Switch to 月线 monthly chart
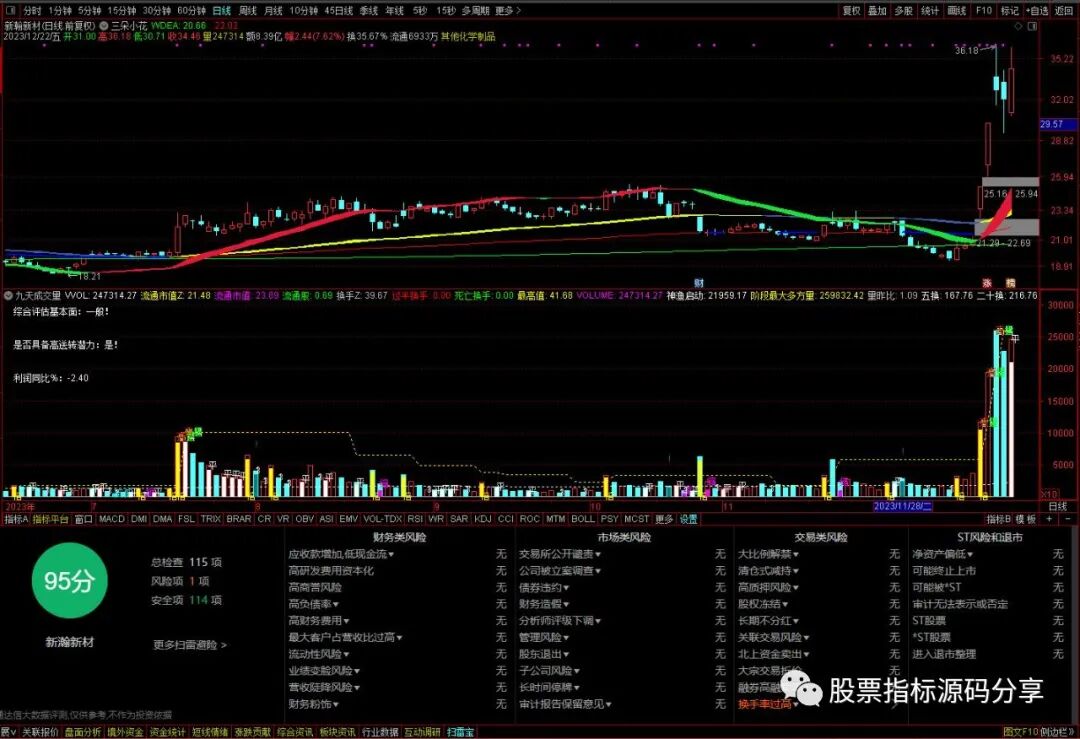This screenshot has width=1080, height=739. point(273,10)
